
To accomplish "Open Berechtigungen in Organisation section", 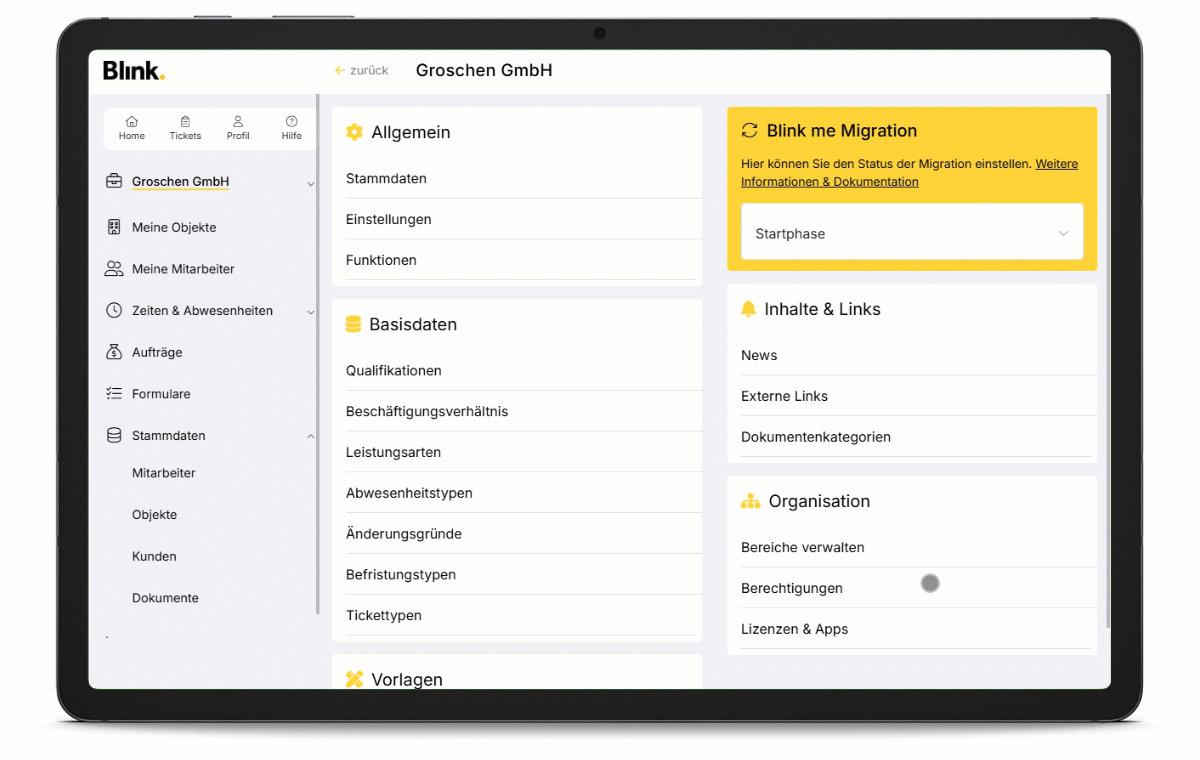I will [x=792, y=588].
